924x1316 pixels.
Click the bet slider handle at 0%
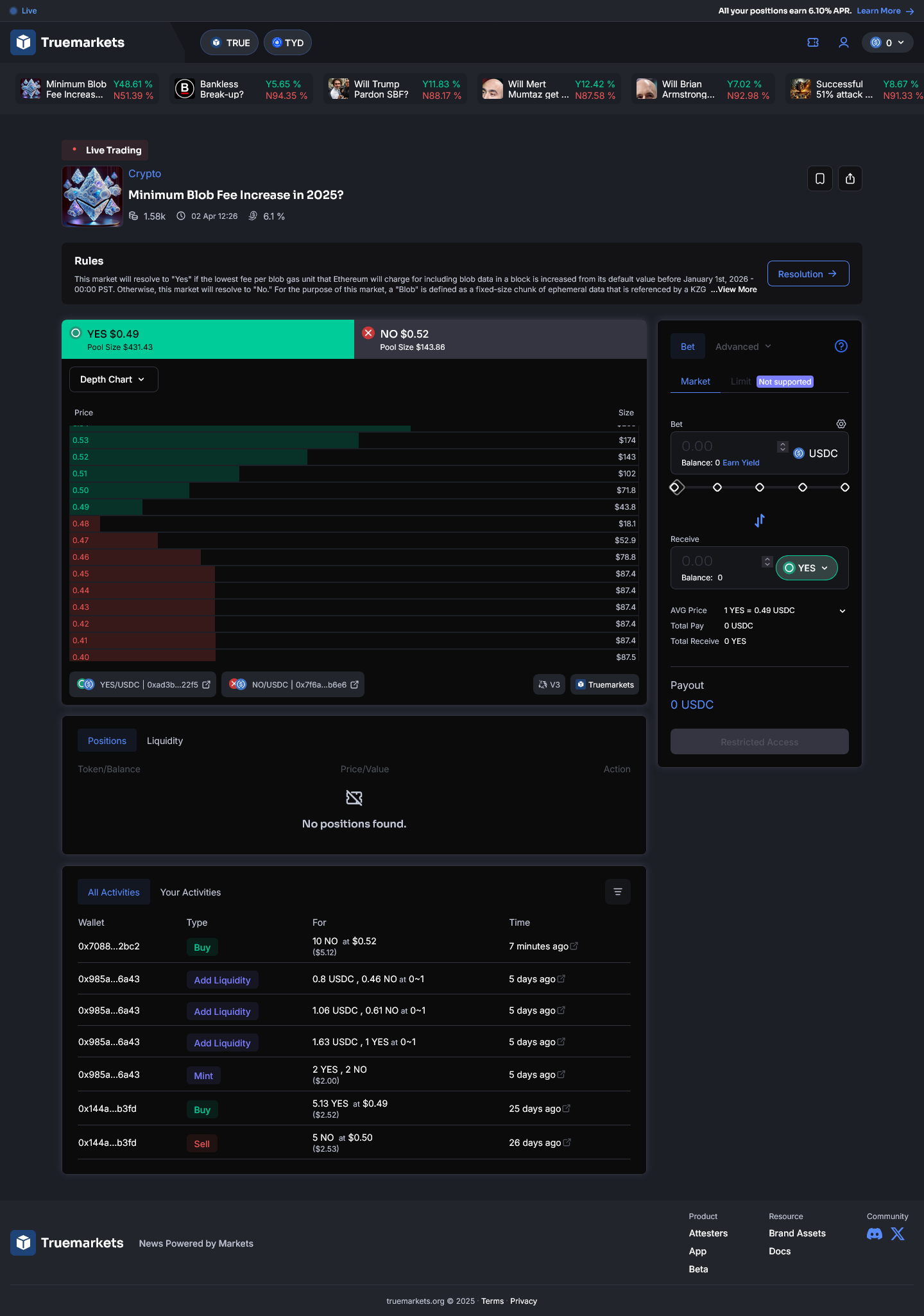(x=676, y=487)
